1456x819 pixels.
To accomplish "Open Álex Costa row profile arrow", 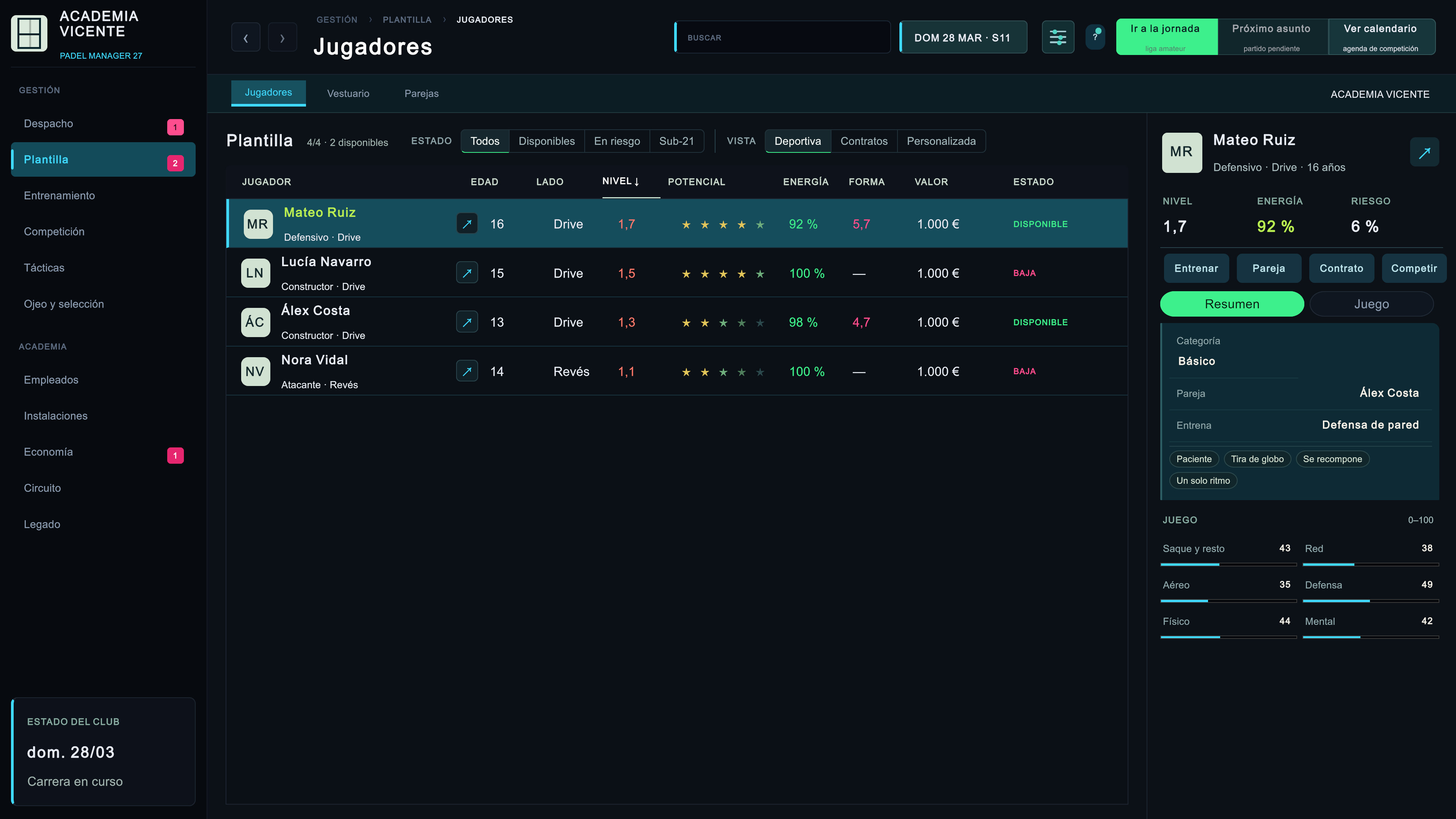I will click(x=467, y=322).
